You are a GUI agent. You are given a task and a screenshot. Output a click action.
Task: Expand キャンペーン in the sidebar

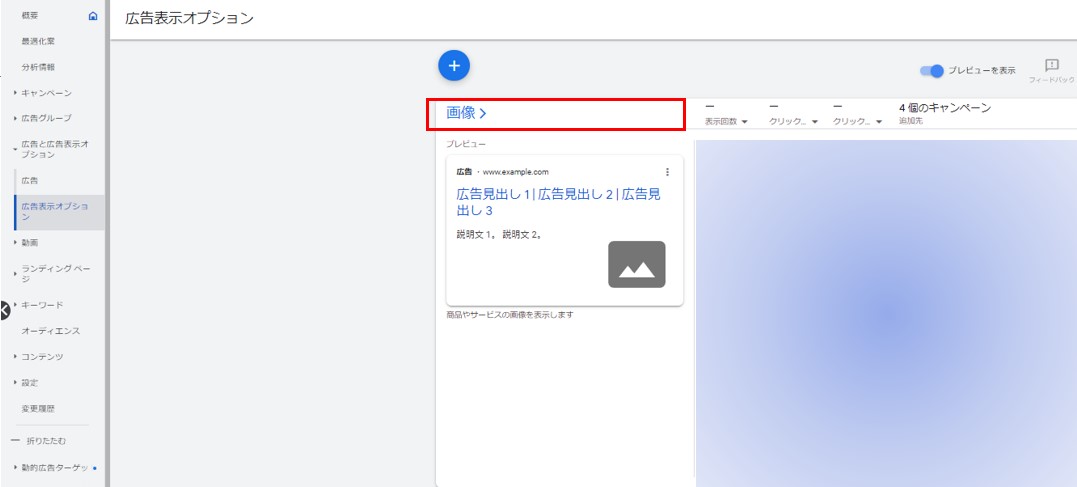tap(15, 93)
